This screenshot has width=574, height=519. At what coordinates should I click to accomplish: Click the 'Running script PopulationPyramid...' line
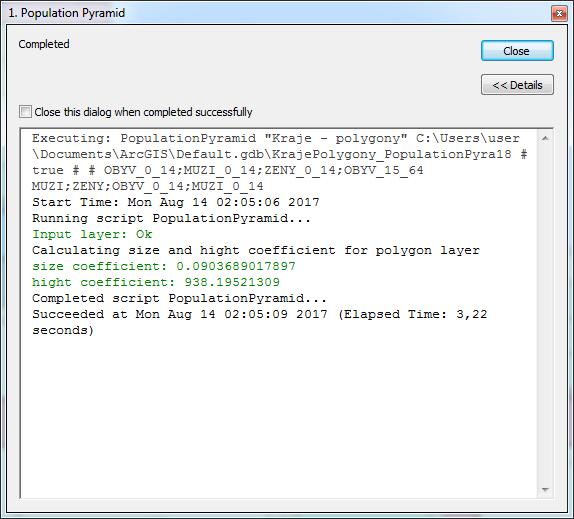171,218
